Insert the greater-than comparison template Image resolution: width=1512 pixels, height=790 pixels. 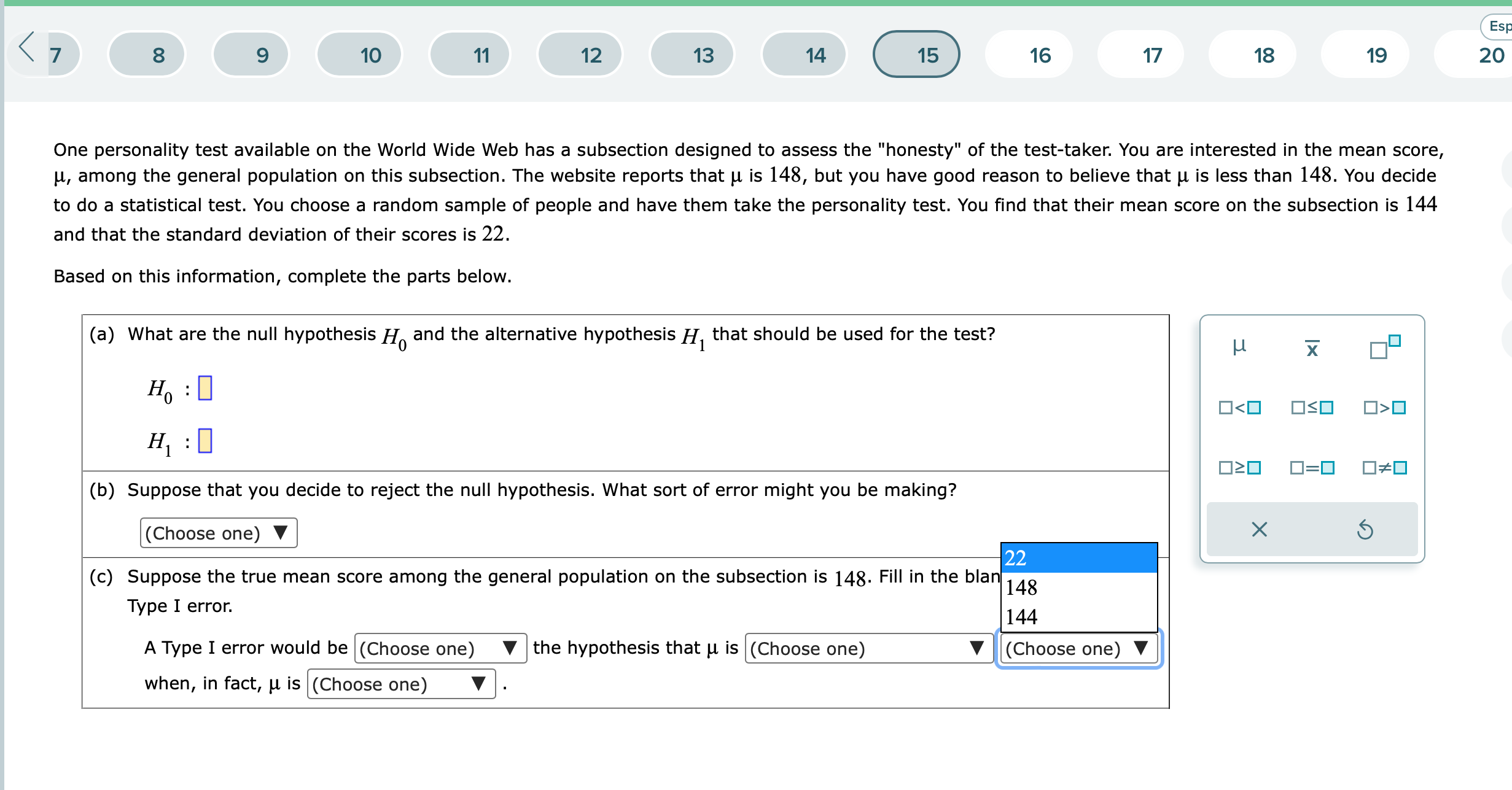pos(1384,408)
